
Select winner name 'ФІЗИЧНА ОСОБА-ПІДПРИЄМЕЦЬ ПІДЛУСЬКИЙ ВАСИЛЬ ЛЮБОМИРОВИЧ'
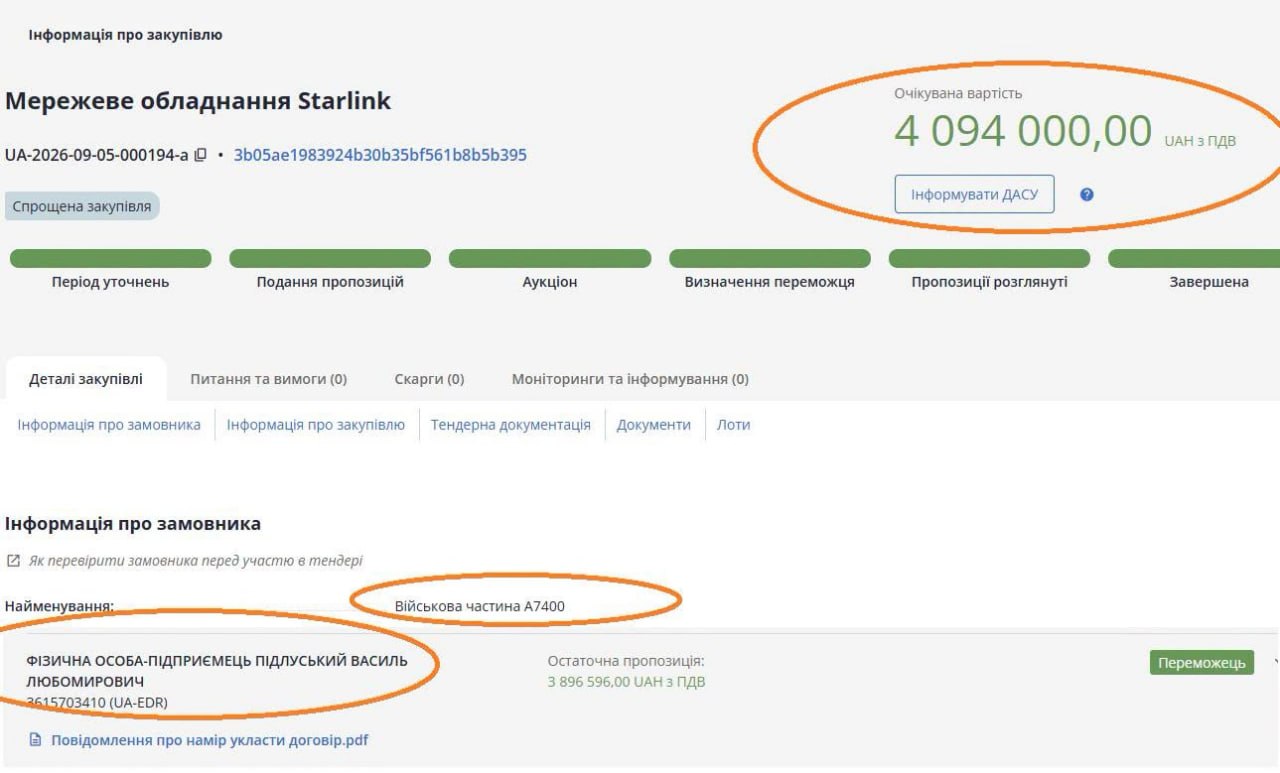(x=217, y=671)
